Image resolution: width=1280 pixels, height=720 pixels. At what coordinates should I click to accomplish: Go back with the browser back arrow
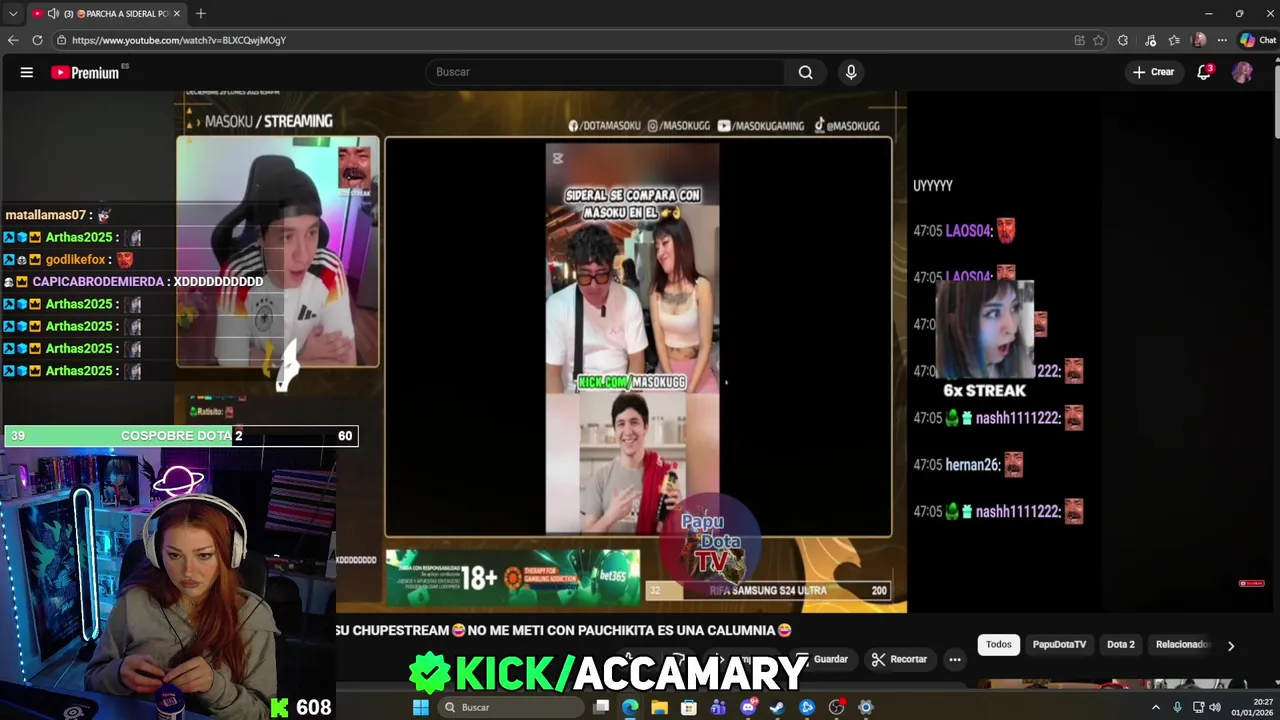[x=13, y=40]
